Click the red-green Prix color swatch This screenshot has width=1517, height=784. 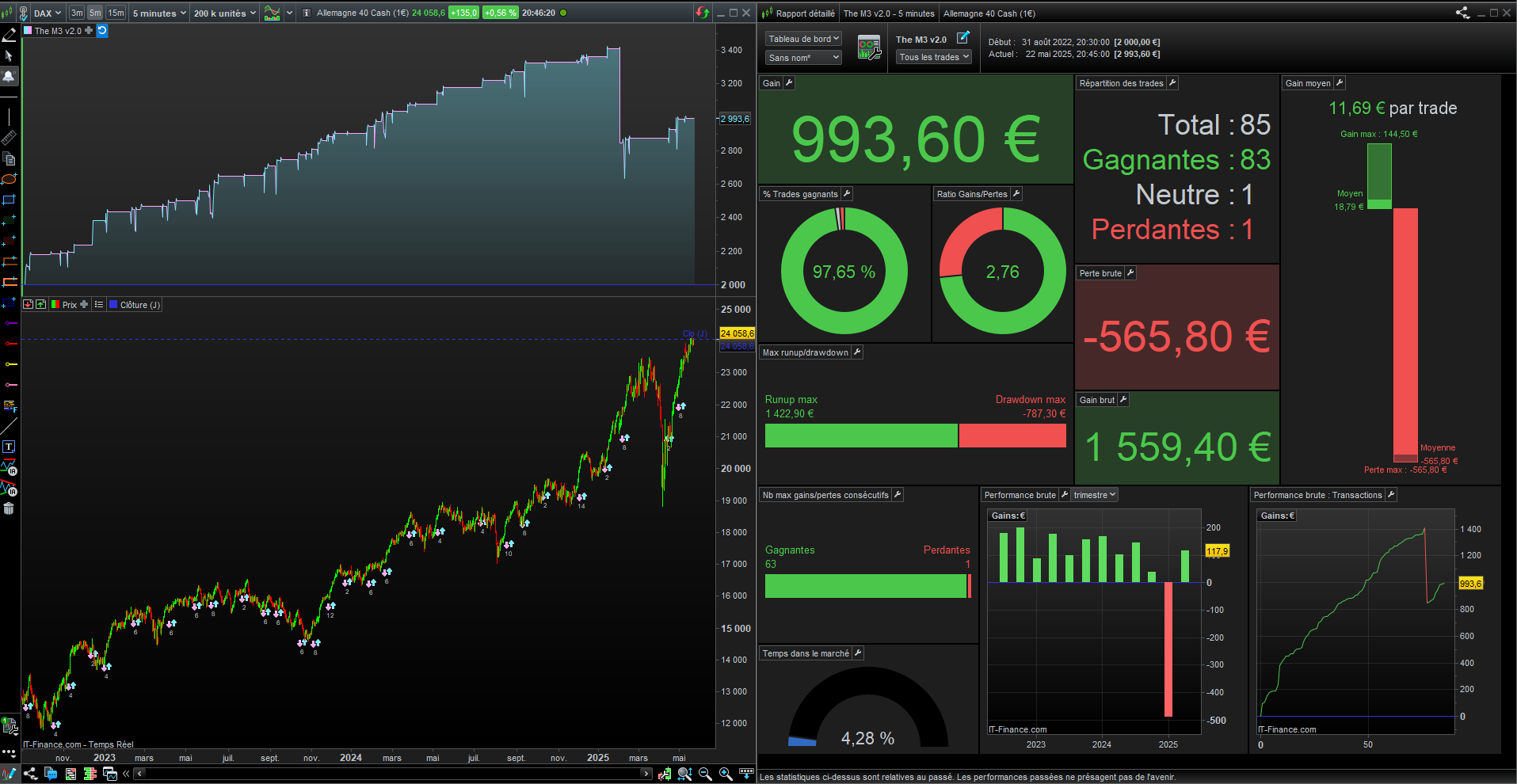(x=55, y=304)
